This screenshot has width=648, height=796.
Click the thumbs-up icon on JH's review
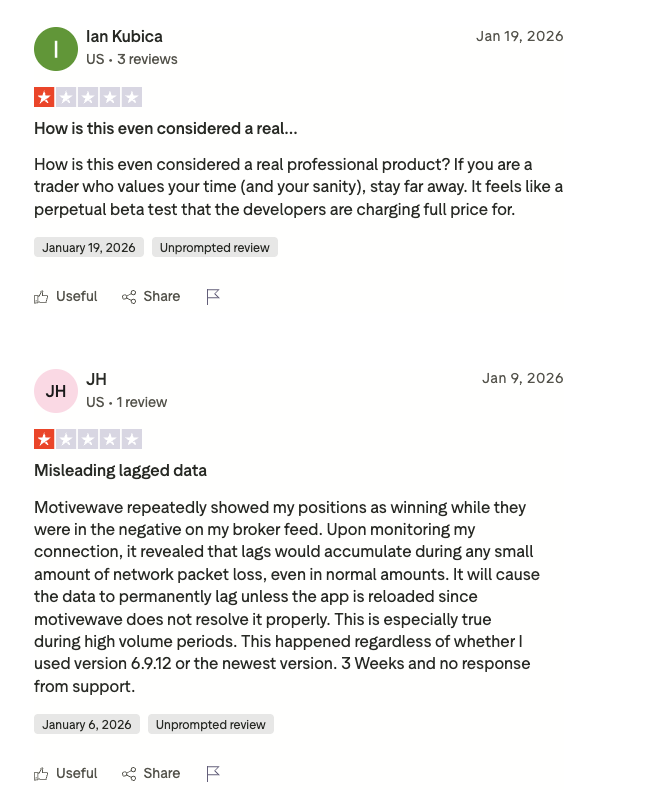[x=41, y=774]
